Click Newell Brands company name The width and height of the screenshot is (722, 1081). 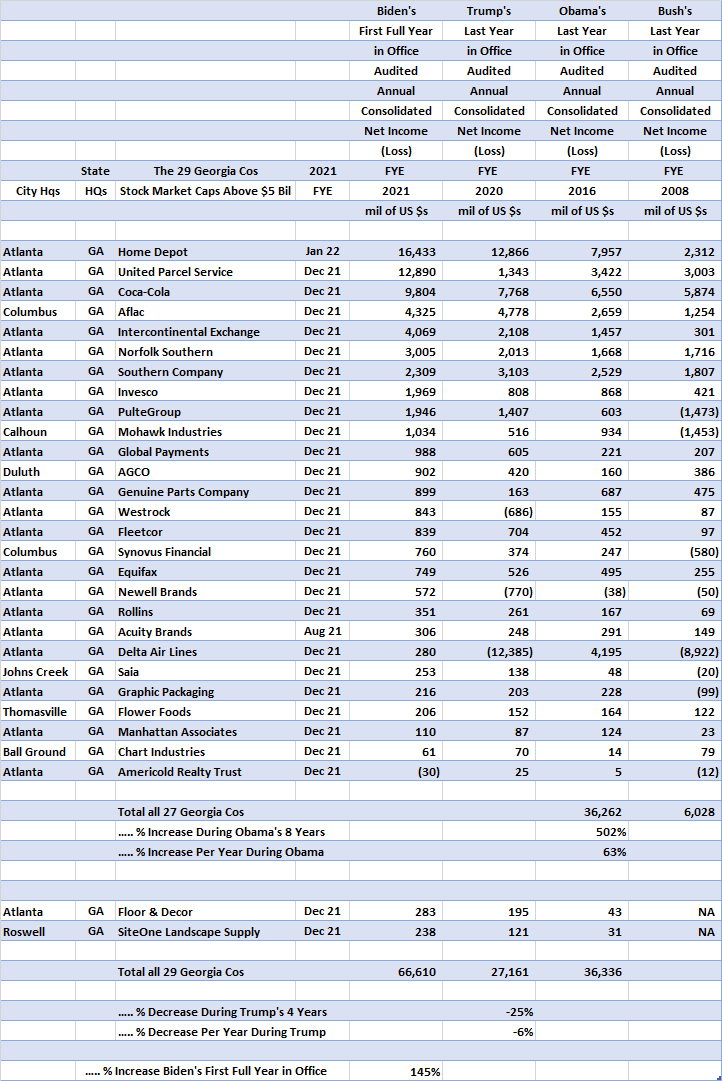point(157,592)
